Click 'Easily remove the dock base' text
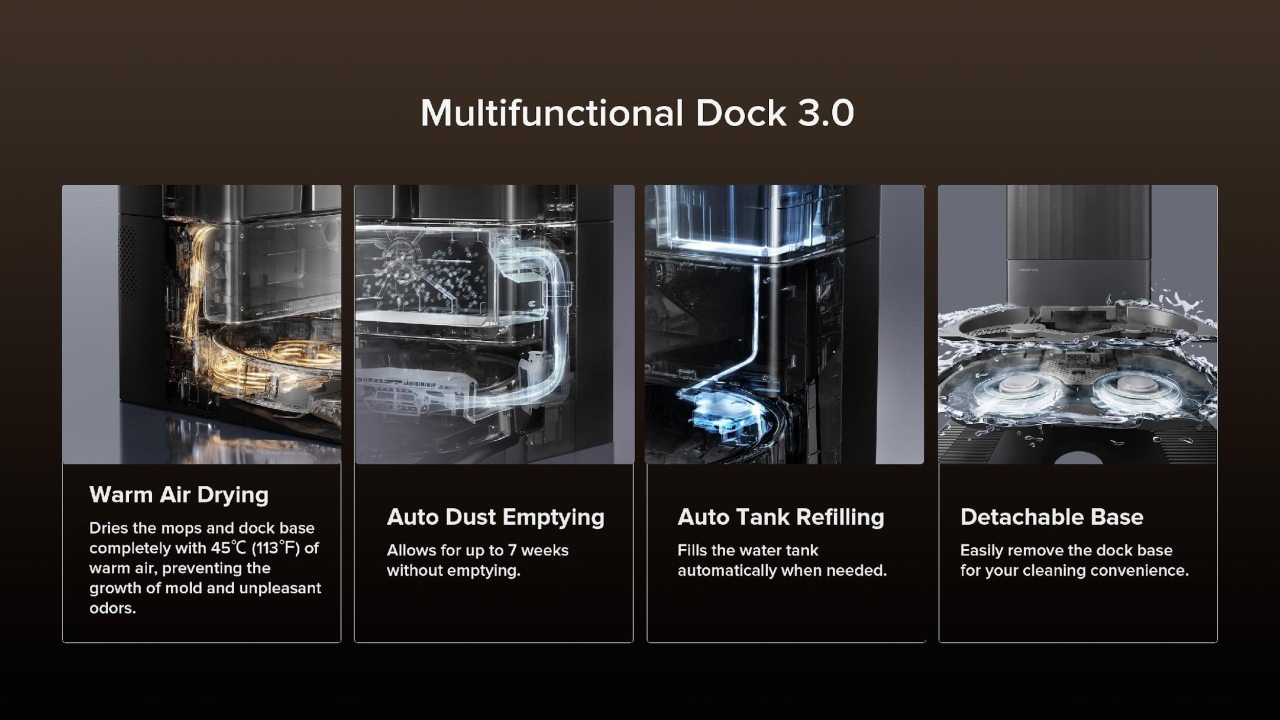Viewport: 1280px width, 720px height. coord(1074,560)
